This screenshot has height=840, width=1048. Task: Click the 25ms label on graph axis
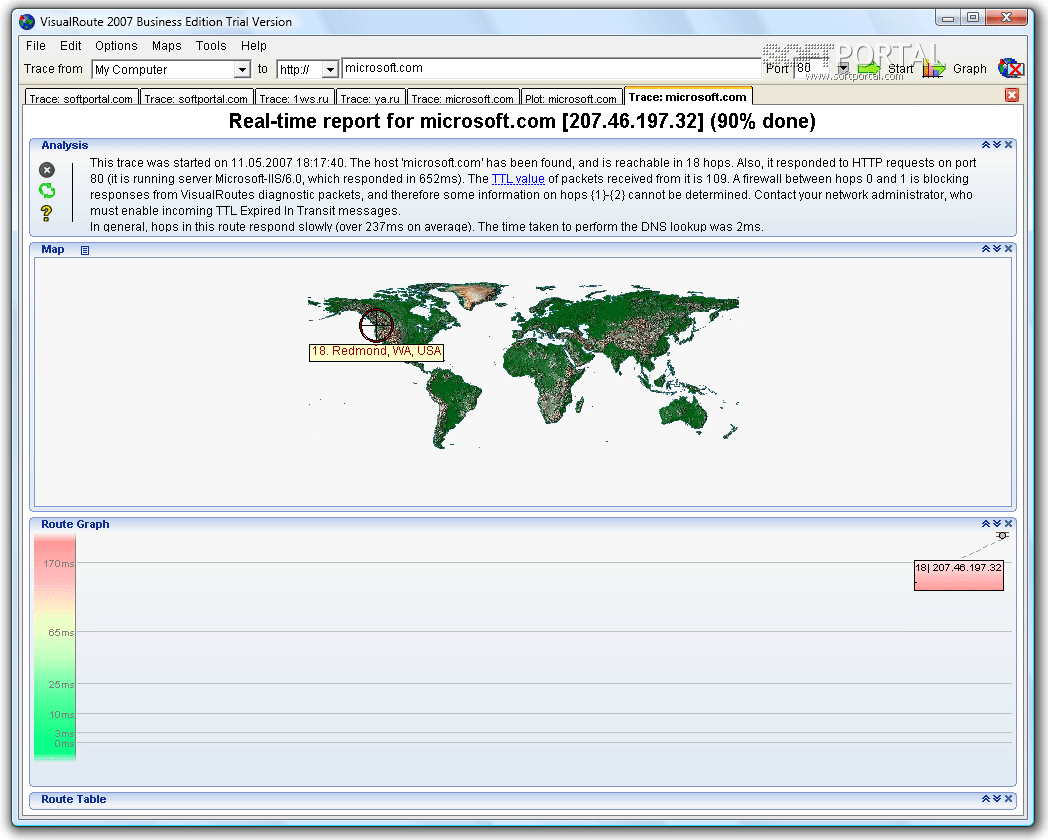click(x=61, y=684)
